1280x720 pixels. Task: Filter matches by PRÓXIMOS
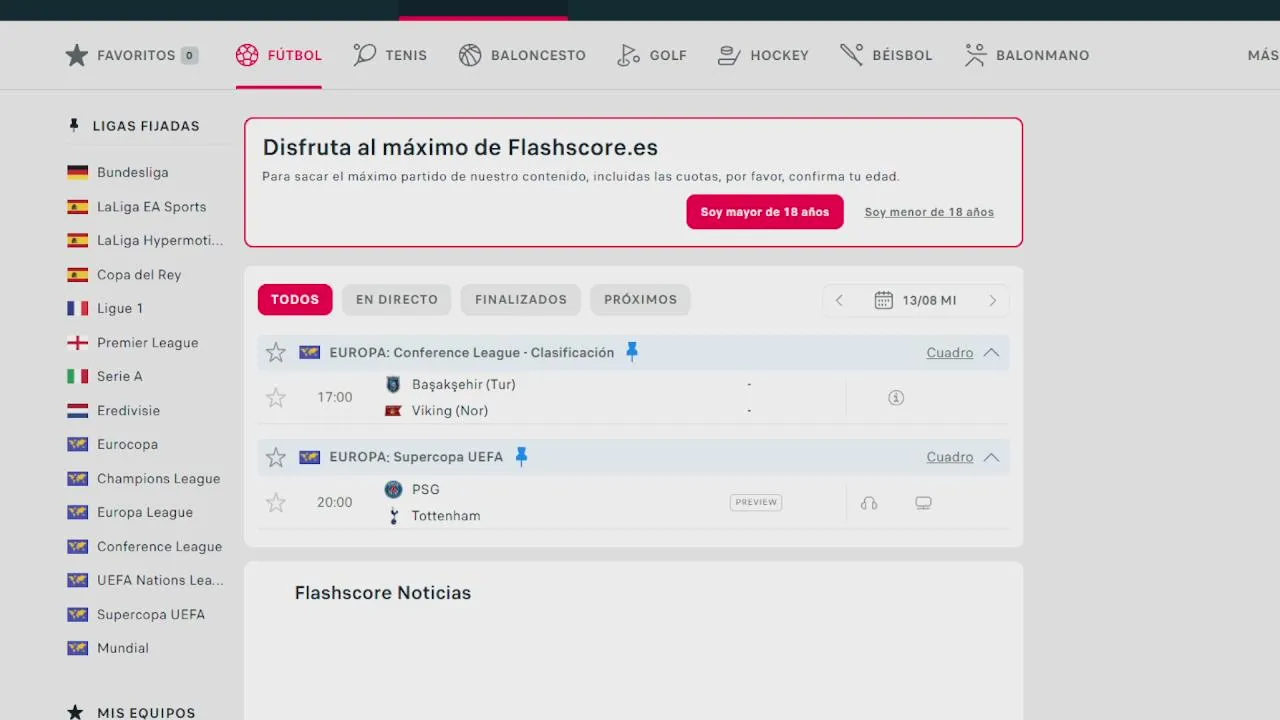(640, 299)
